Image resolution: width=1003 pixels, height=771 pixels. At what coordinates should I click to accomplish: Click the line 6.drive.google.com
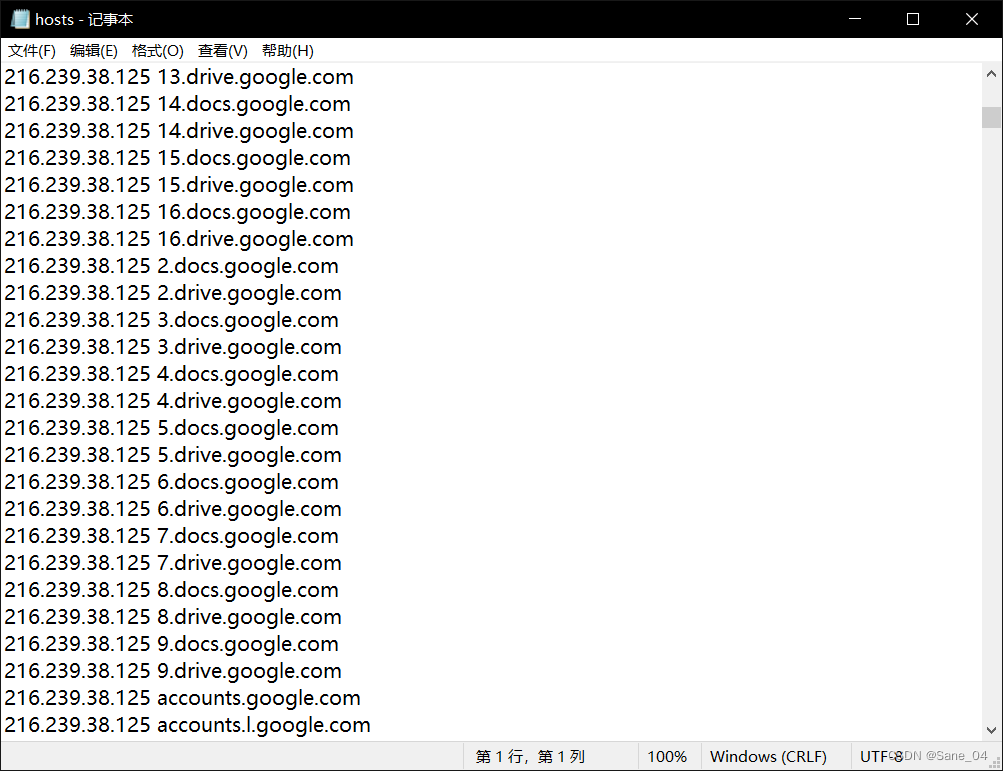pos(173,509)
